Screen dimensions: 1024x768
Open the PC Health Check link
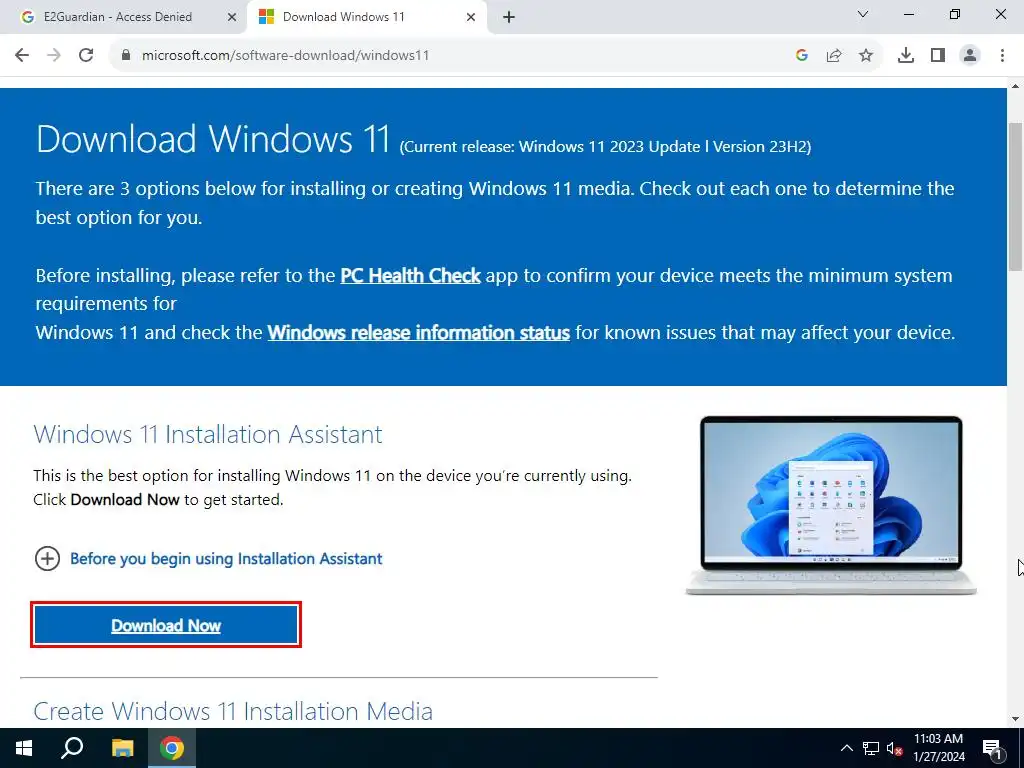click(x=410, y=276)
